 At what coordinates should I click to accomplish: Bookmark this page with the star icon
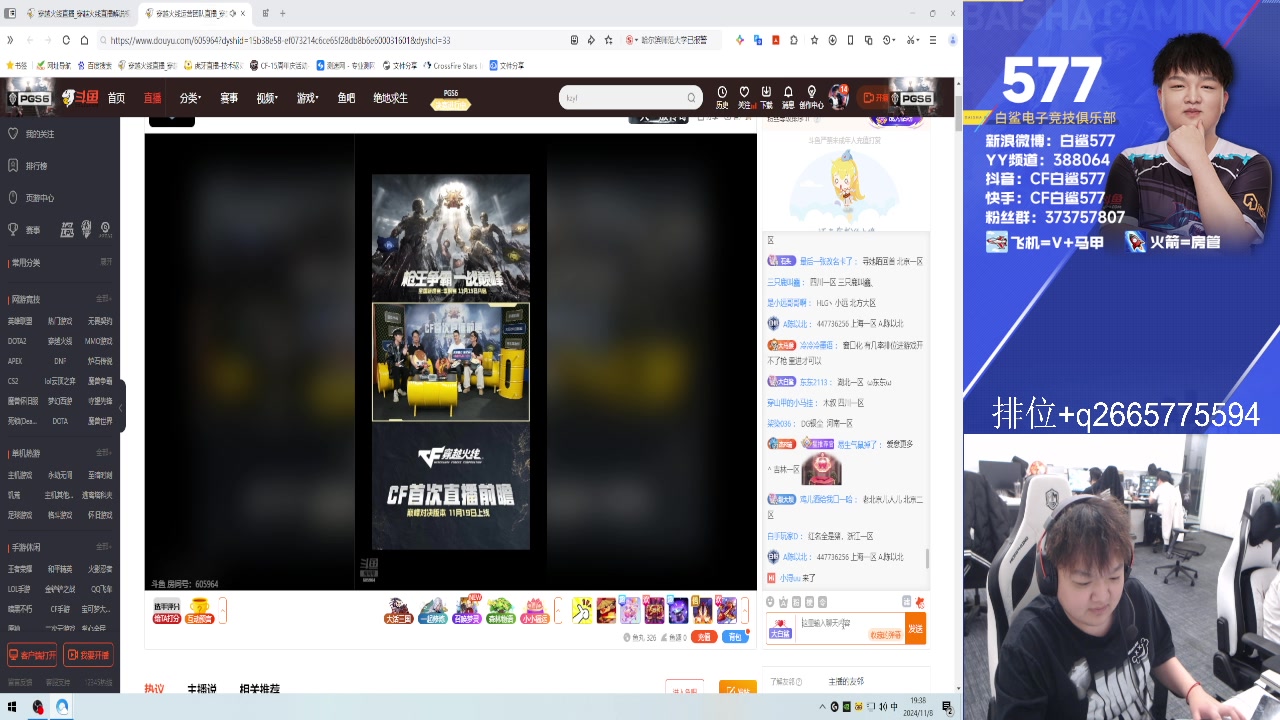pyautogui.click(x=608, y=40)
